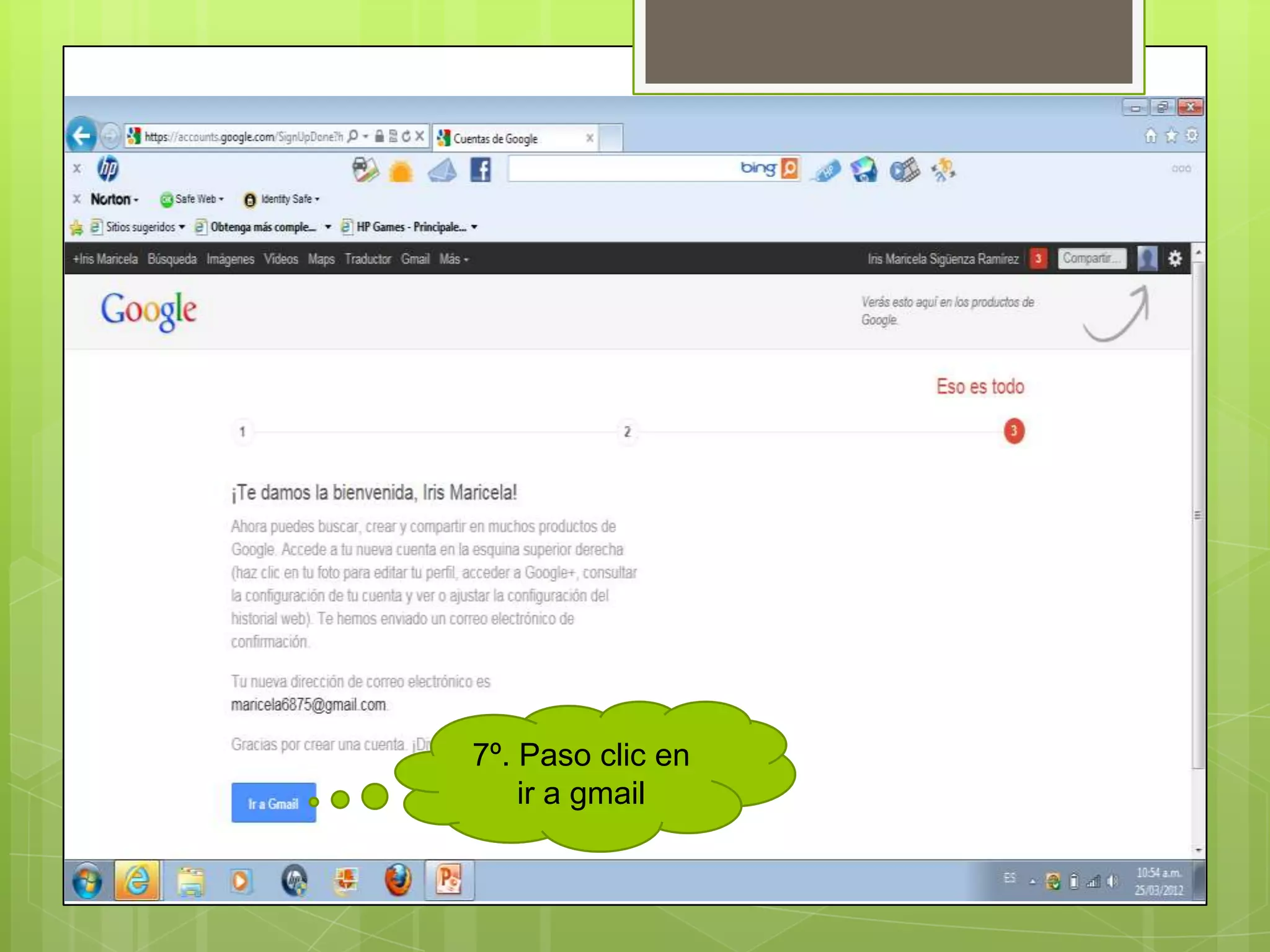Click the address bar search magnifier icon
The height and width of the screenshot is (952, 1270).
353,136
